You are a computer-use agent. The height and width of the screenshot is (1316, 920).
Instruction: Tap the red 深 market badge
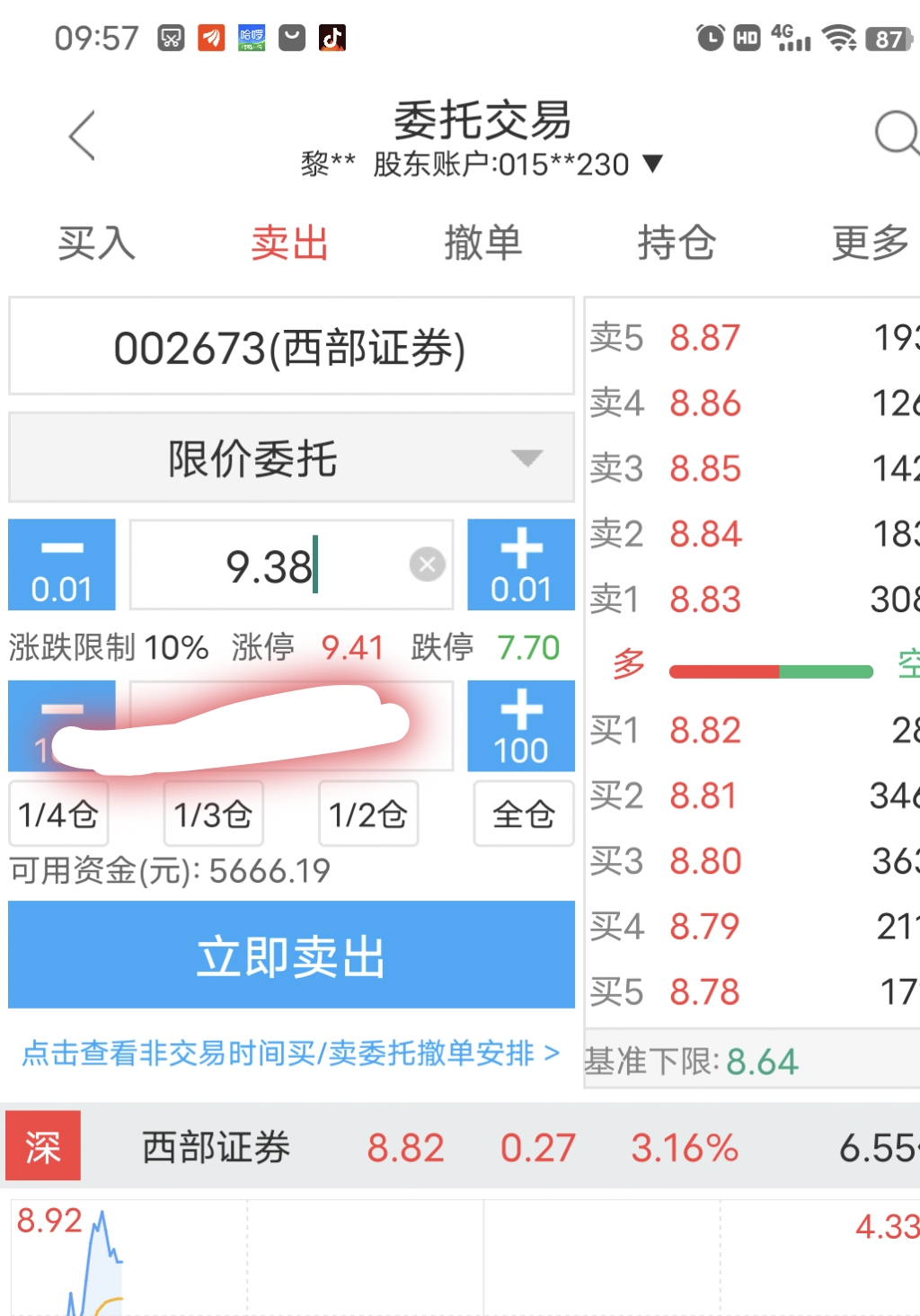pyautogui.click(x=43, y=1145)
